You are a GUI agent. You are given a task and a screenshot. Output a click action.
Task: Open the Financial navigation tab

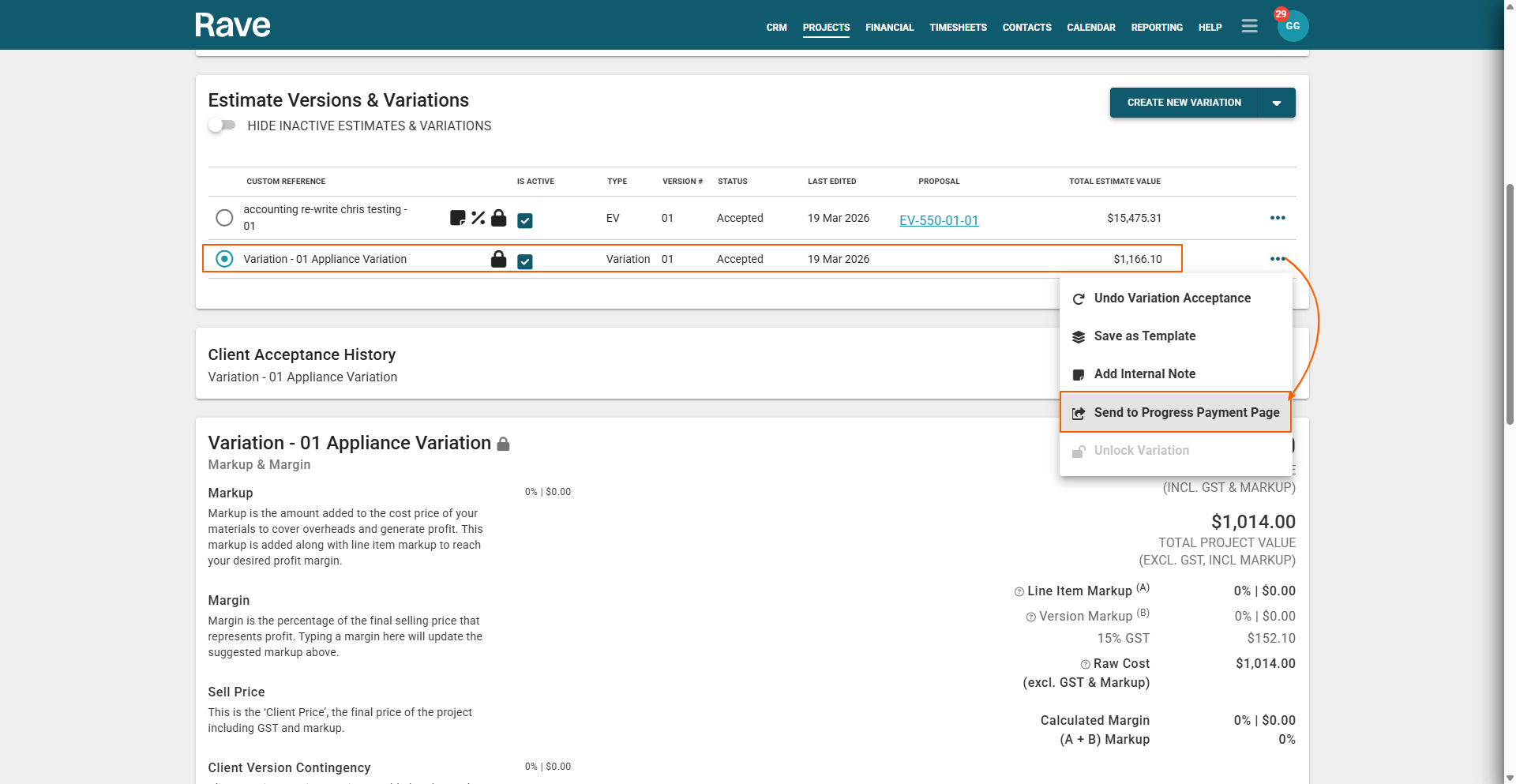point(889,27)
